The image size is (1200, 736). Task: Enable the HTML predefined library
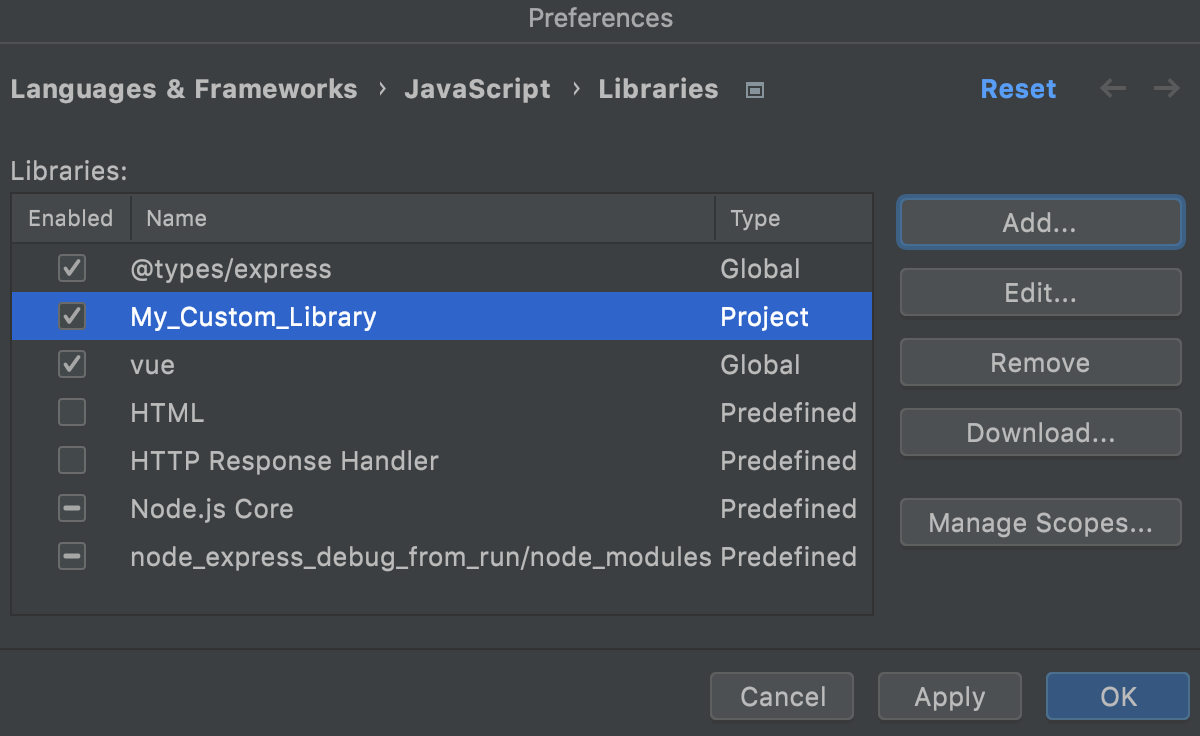71,412
